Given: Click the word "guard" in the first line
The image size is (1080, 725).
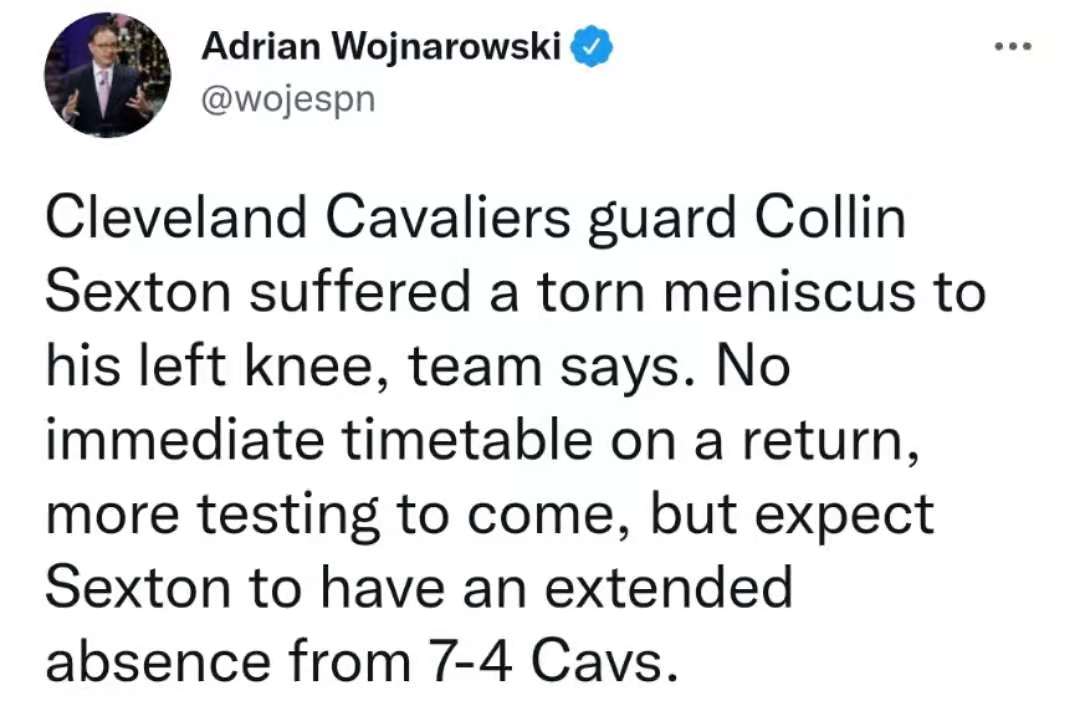Looking at the screenshot, I should (663, 220).
